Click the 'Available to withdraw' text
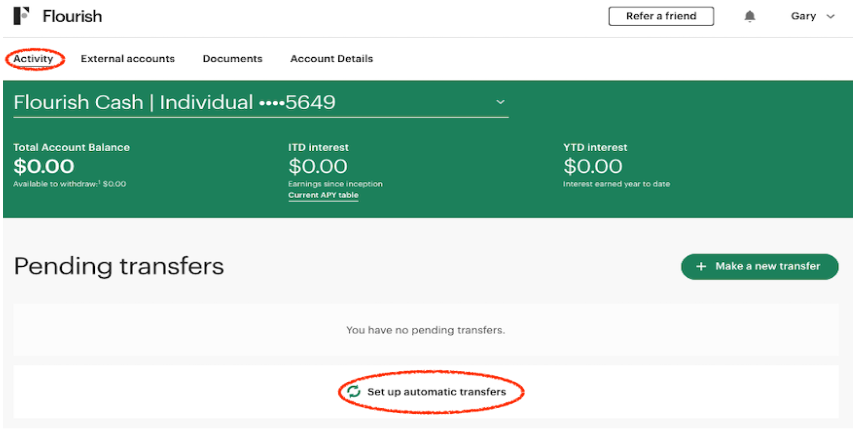This screenshot has width=853, height=430. point(70,184)
